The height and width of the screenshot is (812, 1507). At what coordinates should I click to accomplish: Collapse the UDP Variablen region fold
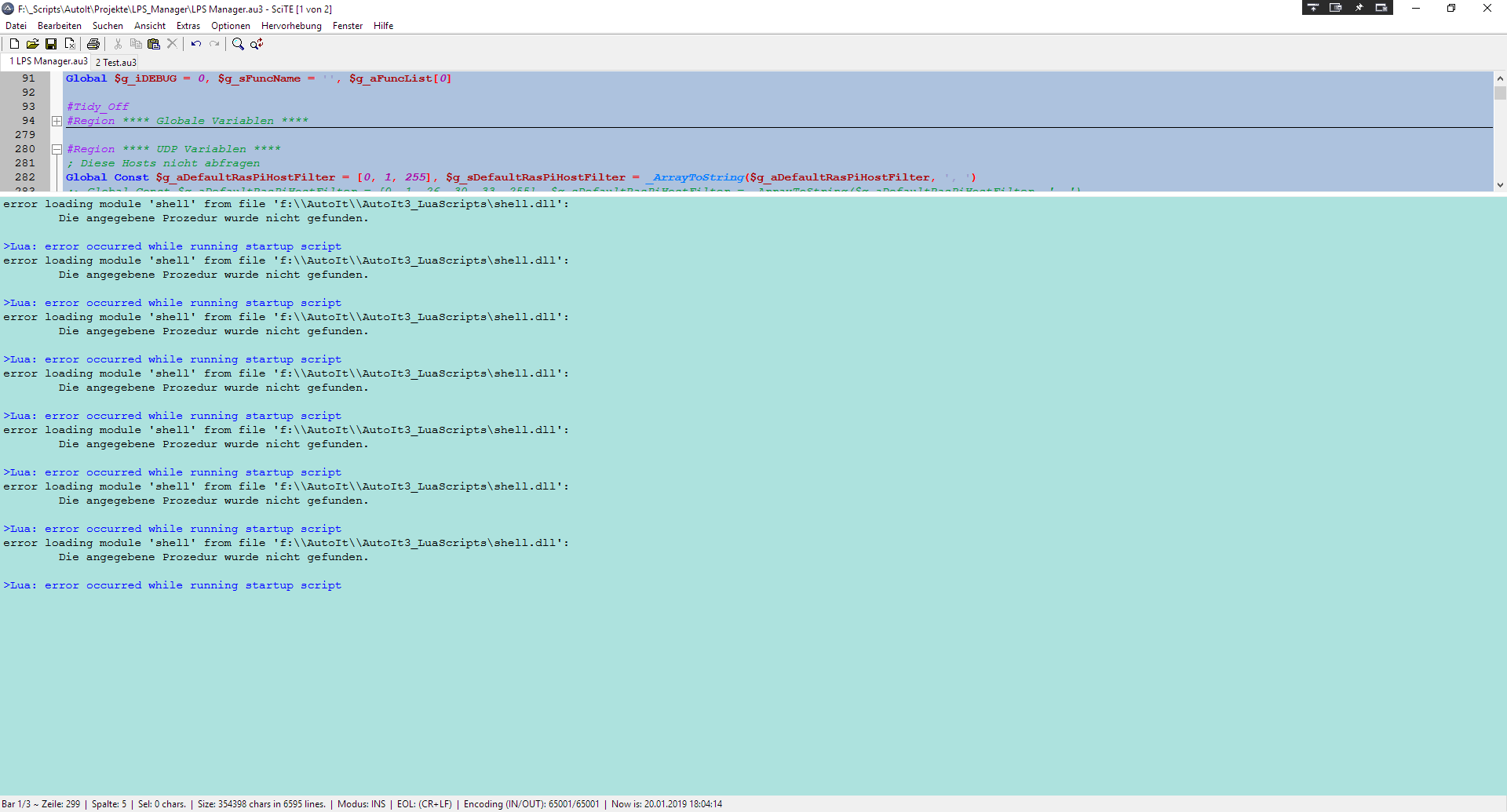57,149
